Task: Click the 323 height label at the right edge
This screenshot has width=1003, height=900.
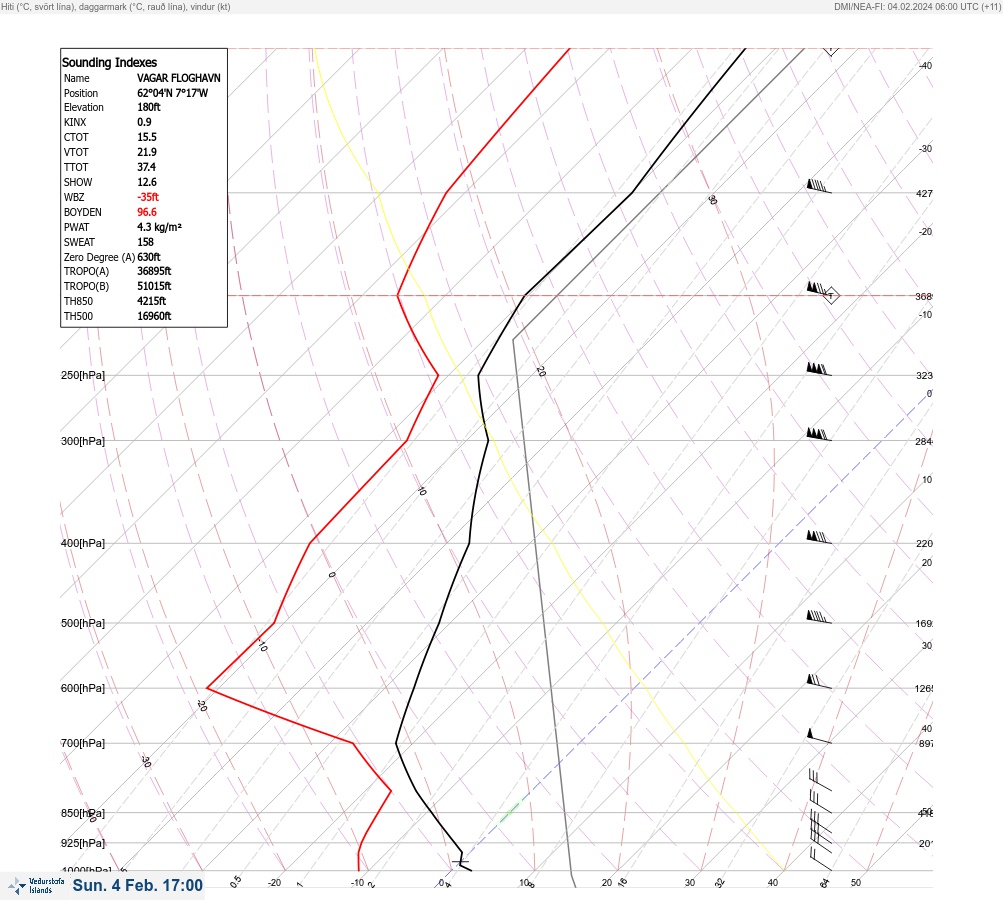Action: [924, 375]
